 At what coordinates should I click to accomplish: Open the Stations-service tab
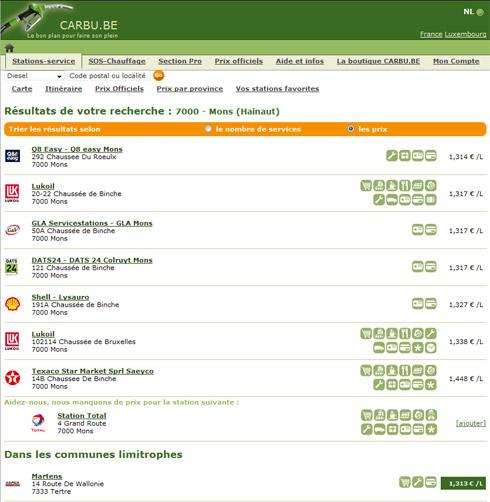pyautogui.click(x=44, y=61)
